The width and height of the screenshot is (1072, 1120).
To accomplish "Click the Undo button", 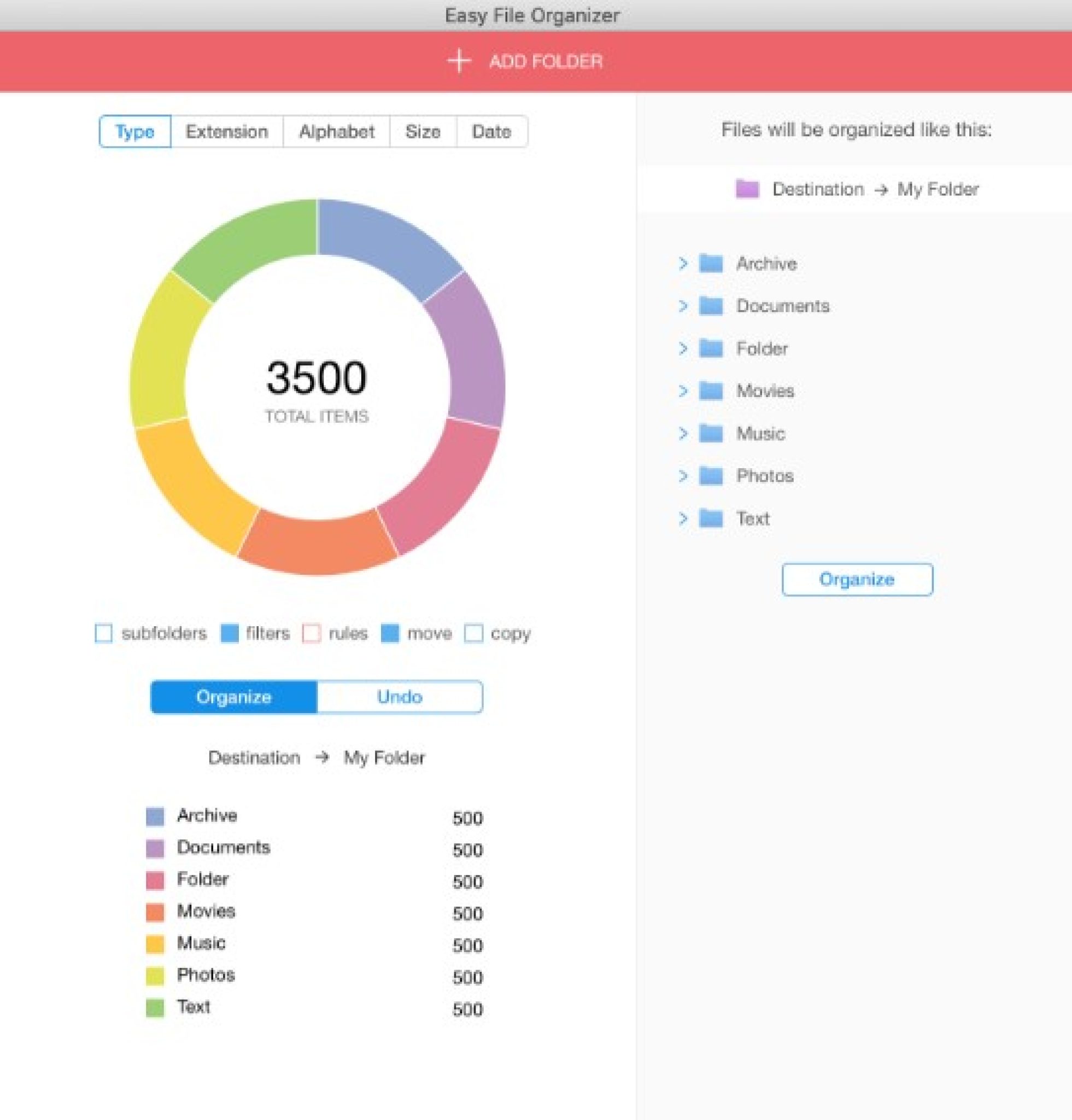I will (x=399, y=697).
